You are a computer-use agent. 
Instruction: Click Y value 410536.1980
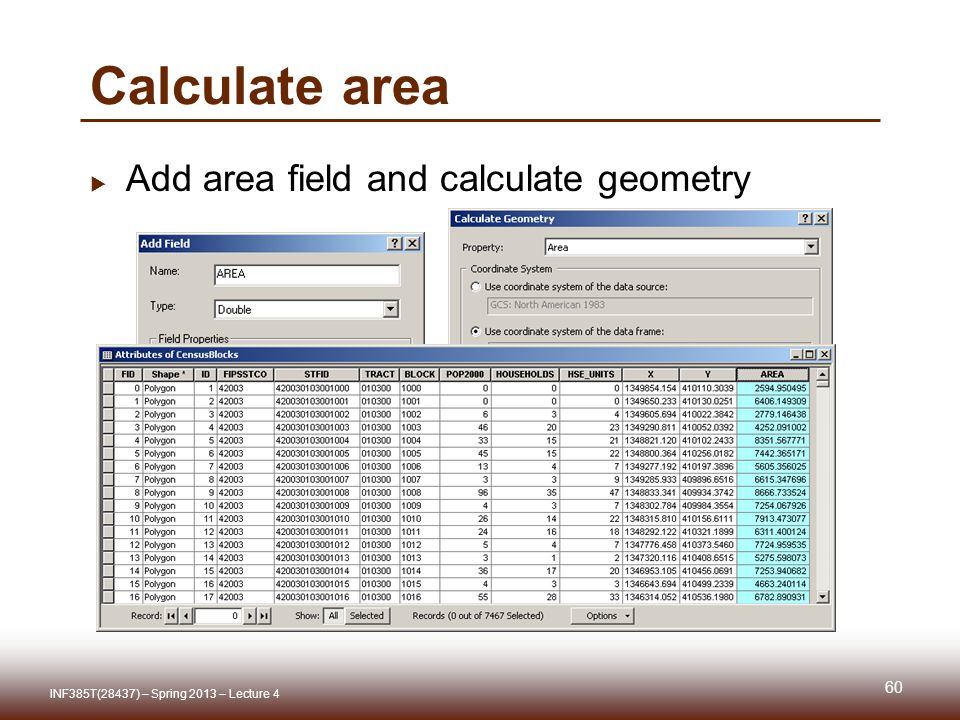click(708, 597)
